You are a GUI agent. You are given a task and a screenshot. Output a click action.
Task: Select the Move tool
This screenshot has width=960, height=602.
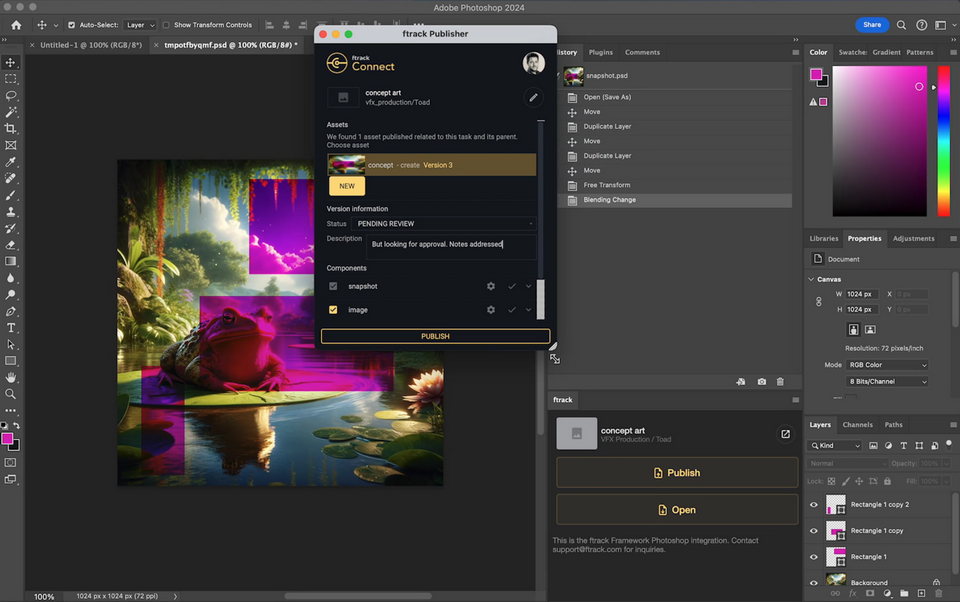[11, 62]
